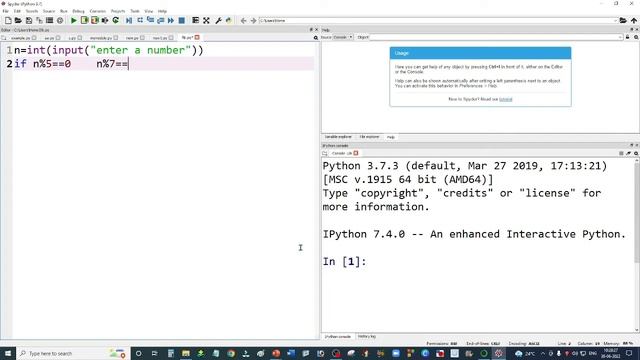Open the Edit menu
The image size is (640, 360).
pos(17,11)
